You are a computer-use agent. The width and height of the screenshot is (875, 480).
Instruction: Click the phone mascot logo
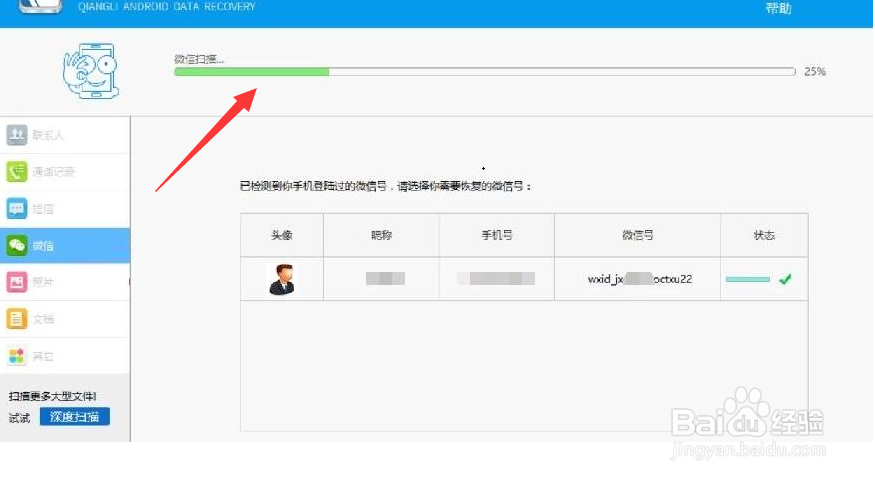point(91,71)
